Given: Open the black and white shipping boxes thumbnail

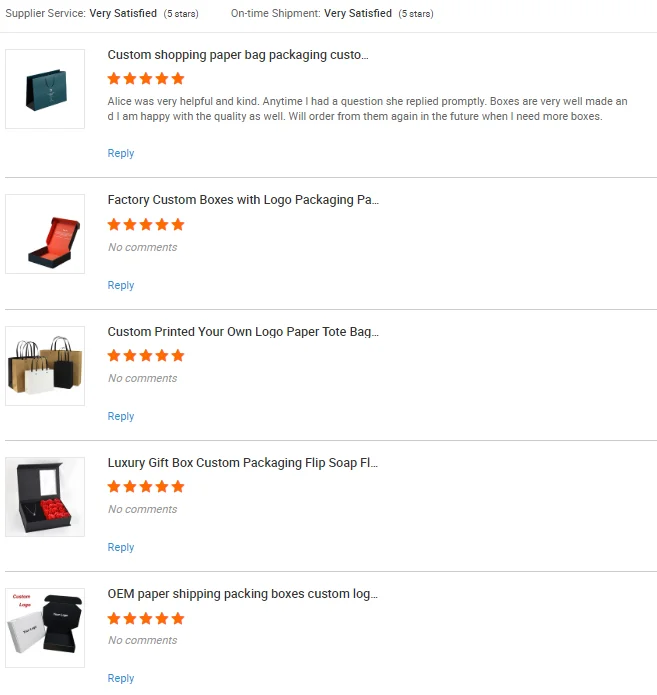Looking at the screenshot, I should point(45,628).
